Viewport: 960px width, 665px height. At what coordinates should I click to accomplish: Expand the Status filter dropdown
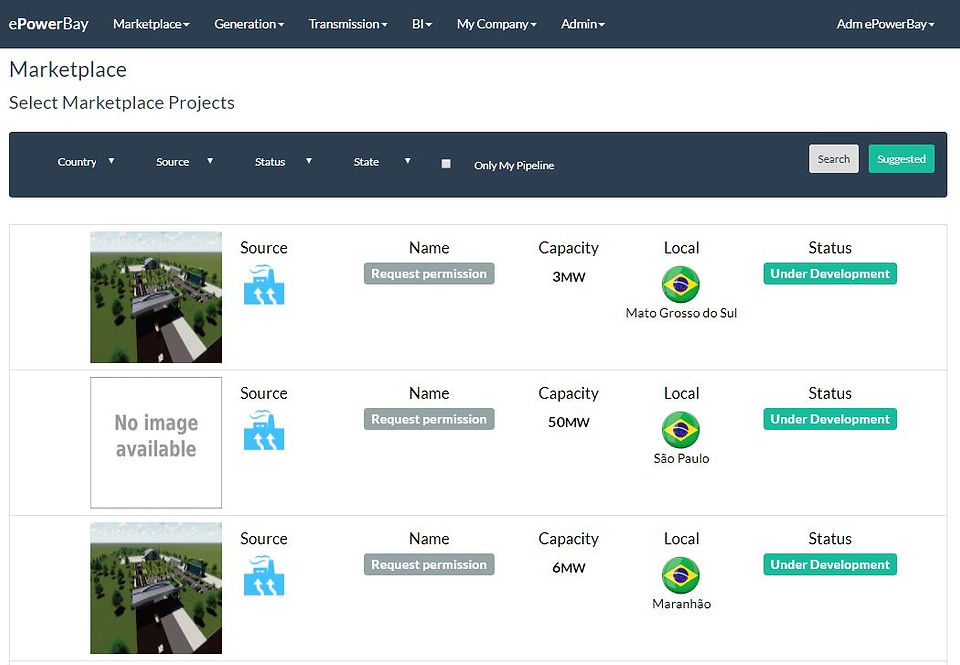[283, 162]
